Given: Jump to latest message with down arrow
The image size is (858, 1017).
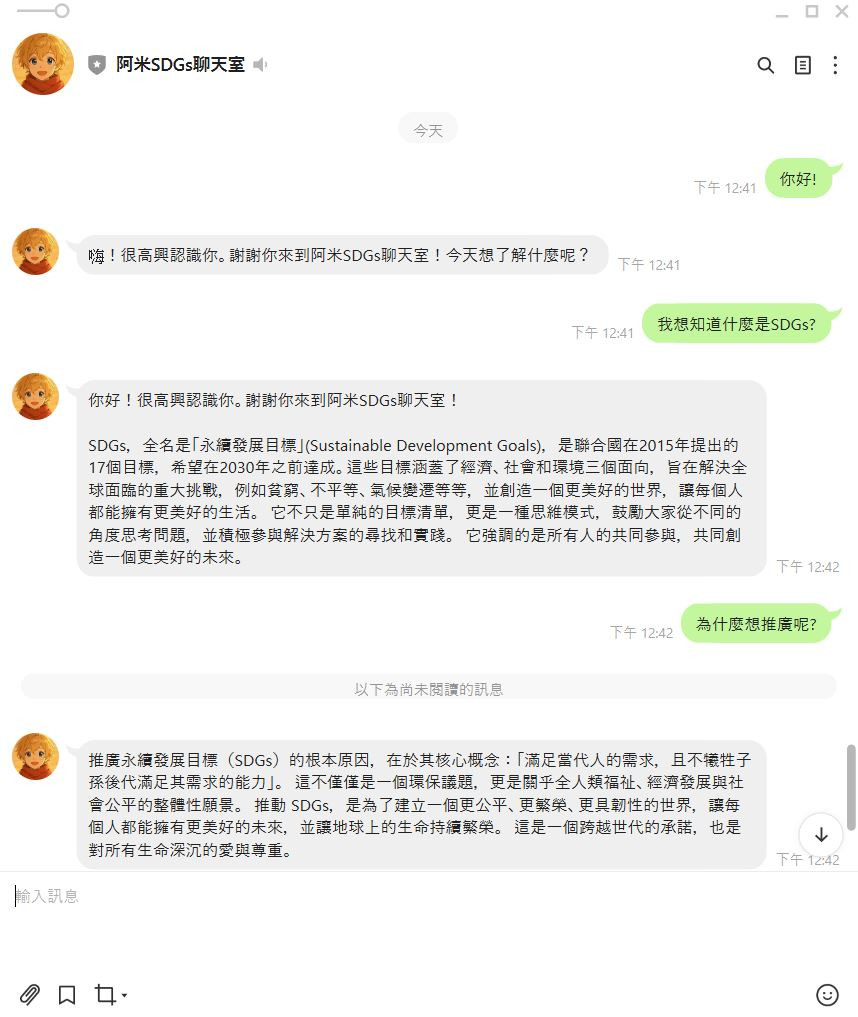Looking at the screenshot, I should point(821,835).
